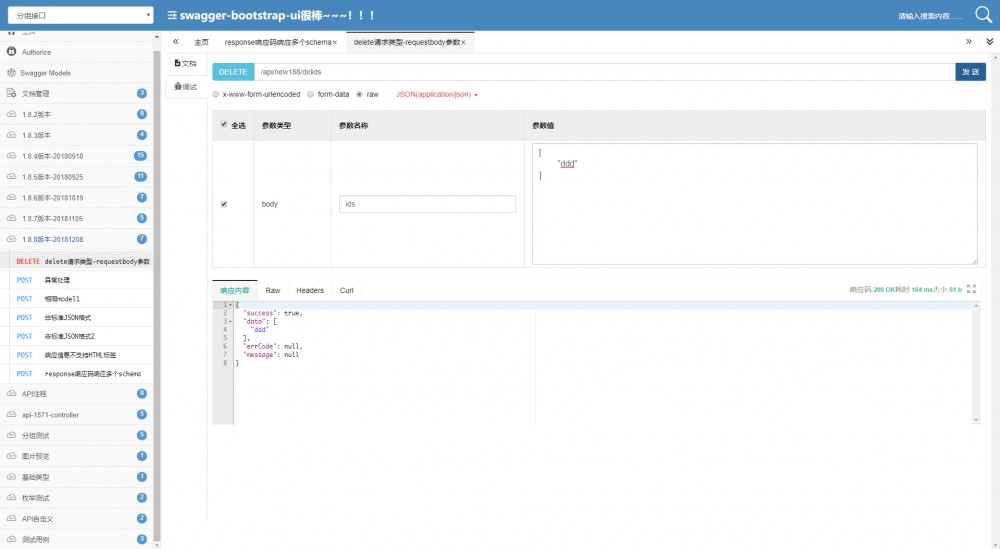Select the x-www-form-urlencoded radio button
Image resolution: width=1000 pixels, height=549 pixels.
tap(216, 94)
